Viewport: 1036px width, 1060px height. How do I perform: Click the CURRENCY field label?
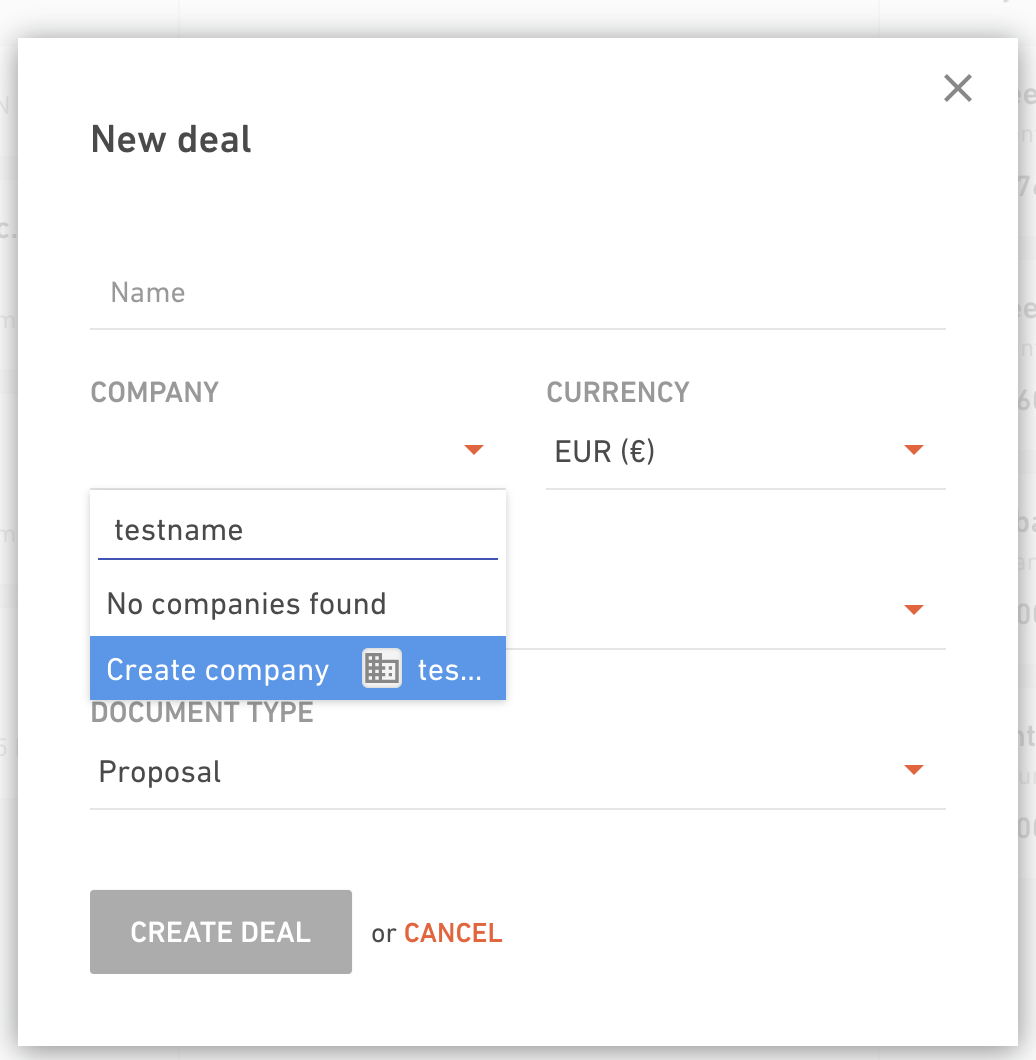(x=618, y=392)
